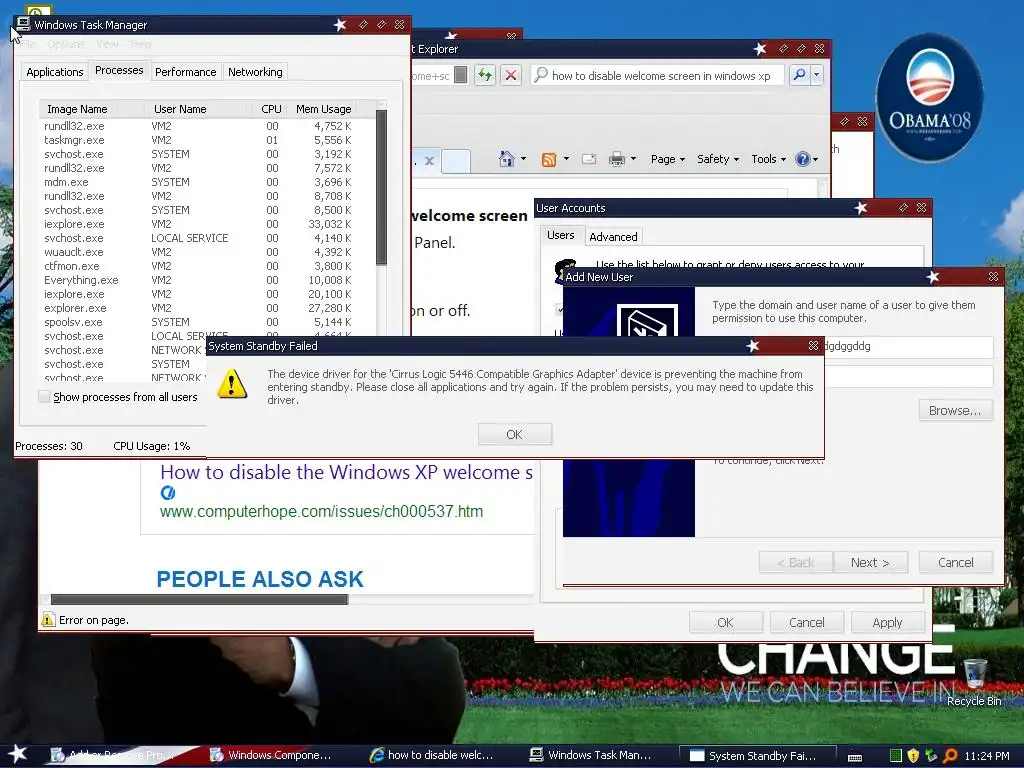Open the Page dropdown menu
Screen dimensions: 1024x768
pyautogui.click(x=667, y=159)
